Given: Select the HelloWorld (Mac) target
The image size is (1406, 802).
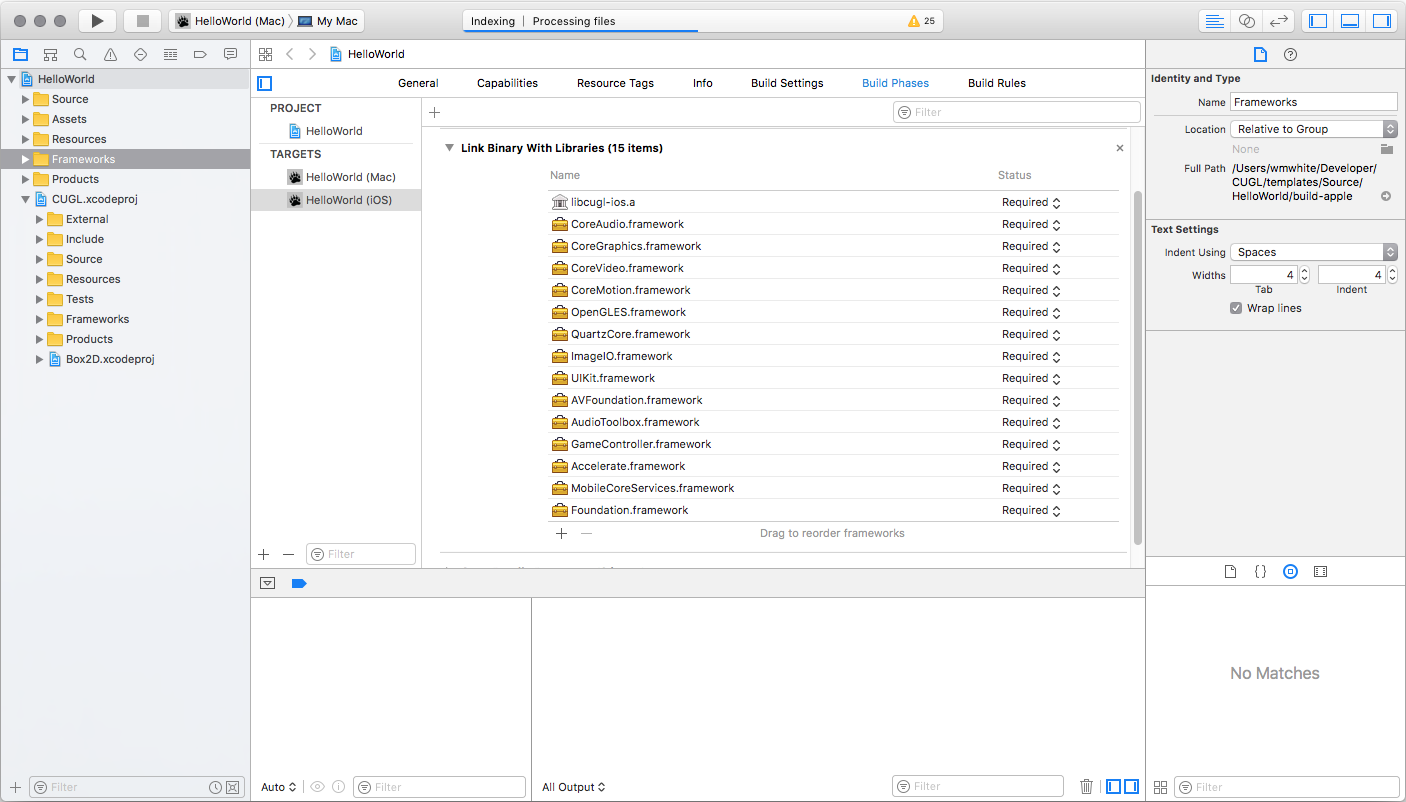Looking at the screenshot, I should [350, 177].
